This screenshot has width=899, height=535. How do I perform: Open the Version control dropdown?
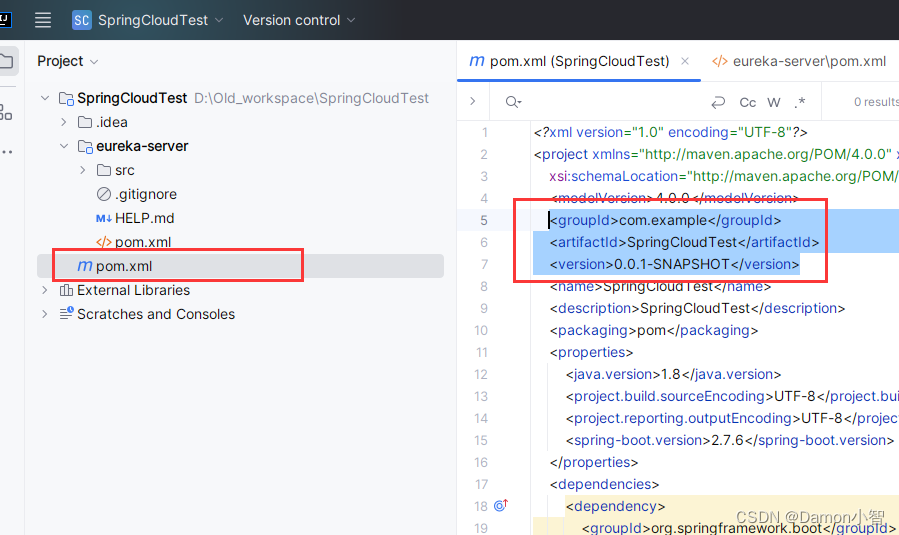299,20
